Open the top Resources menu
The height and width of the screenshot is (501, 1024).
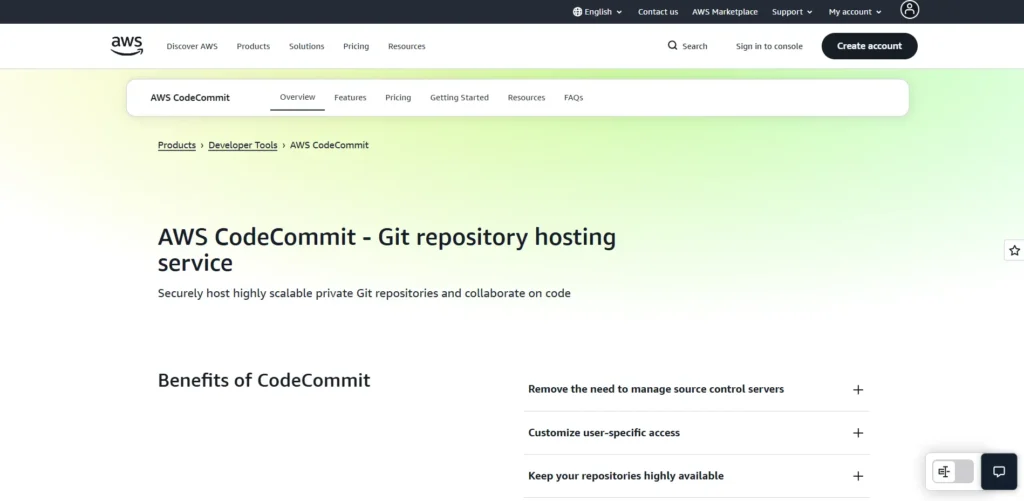click(406, 46)
